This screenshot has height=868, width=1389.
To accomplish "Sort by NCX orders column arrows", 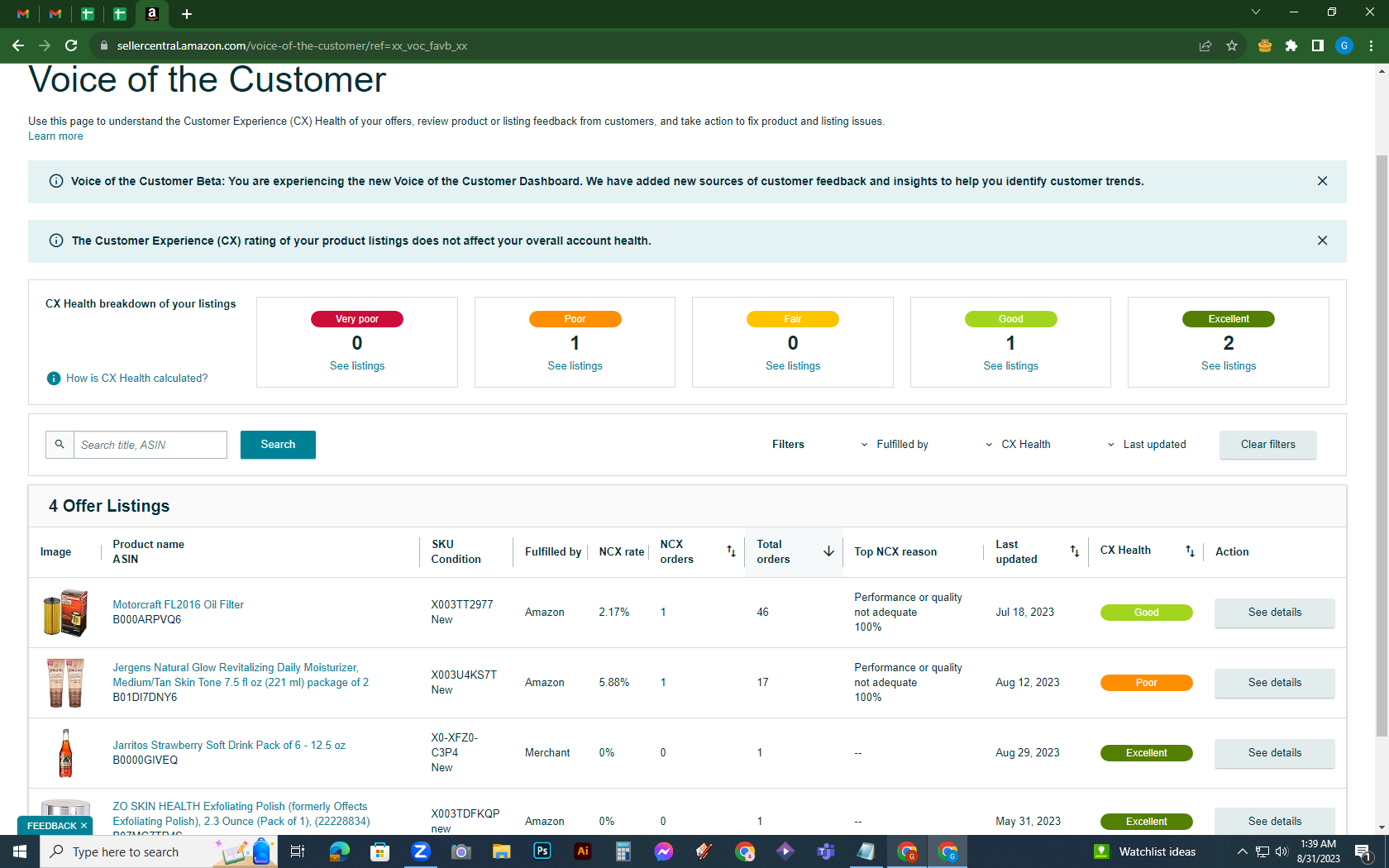I will (x=731, y=551).
